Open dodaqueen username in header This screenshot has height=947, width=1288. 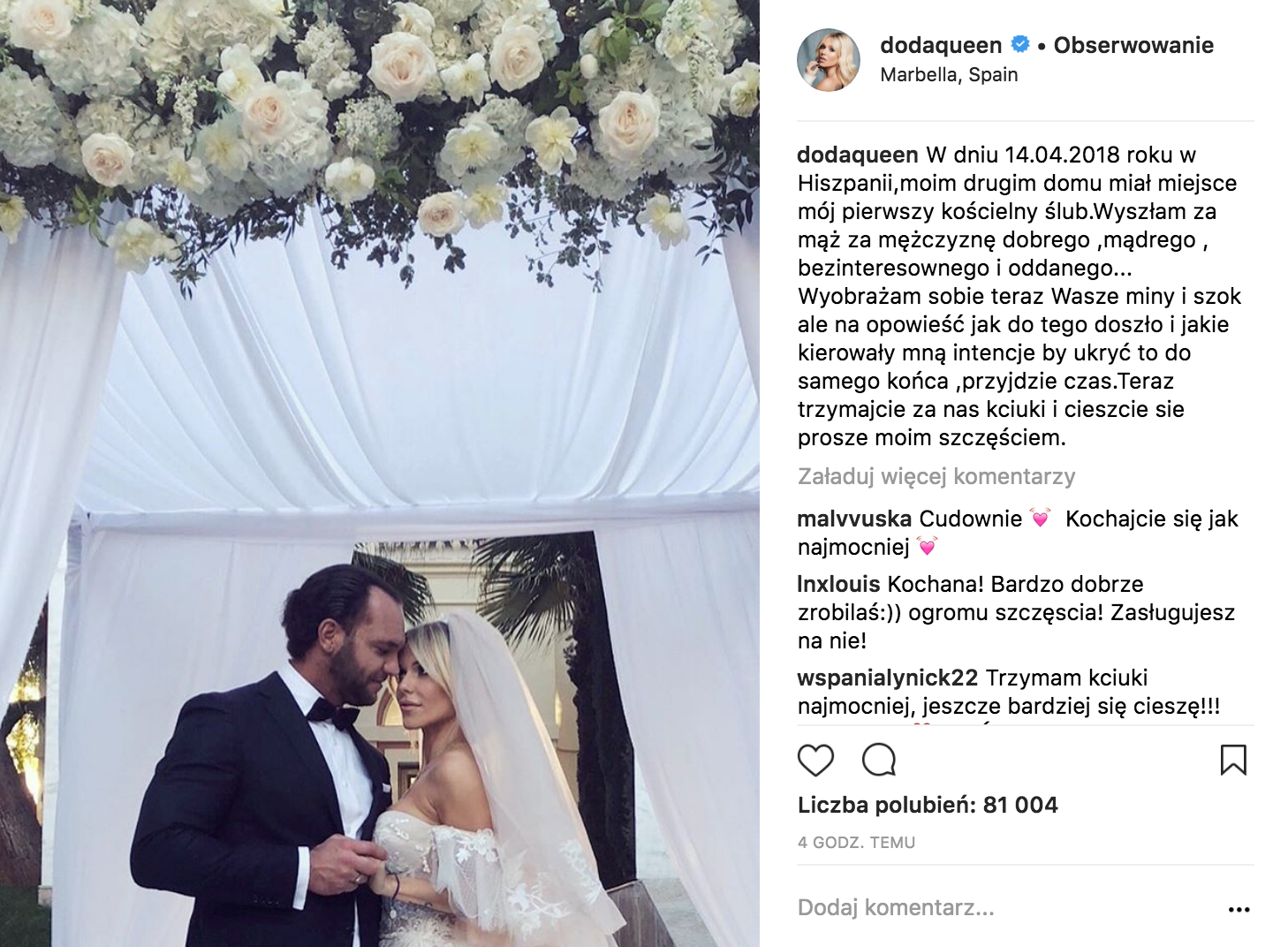pos(941,45)
